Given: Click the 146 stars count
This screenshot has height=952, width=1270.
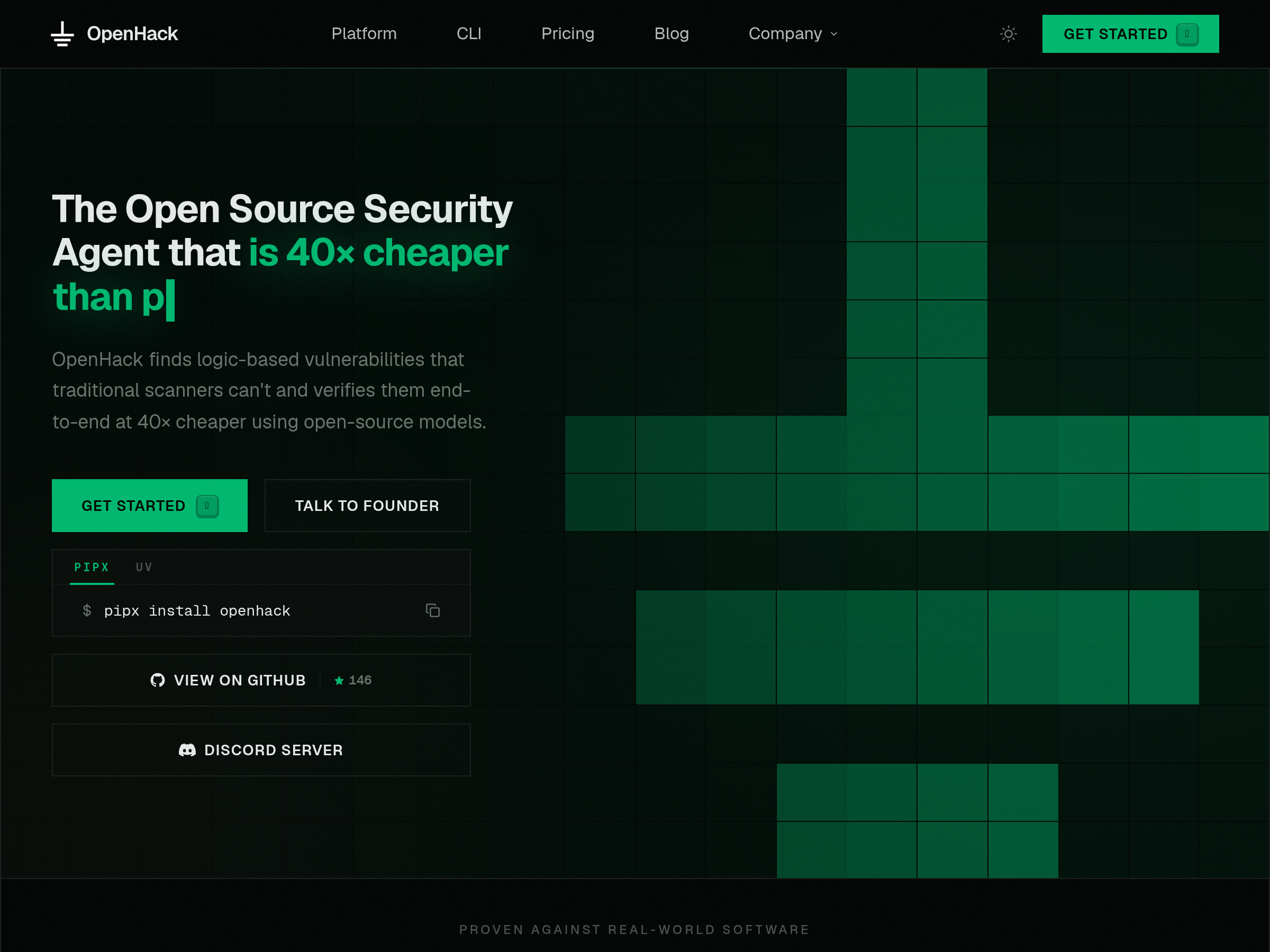Looking at the screenshot, I should pos(360,680).
